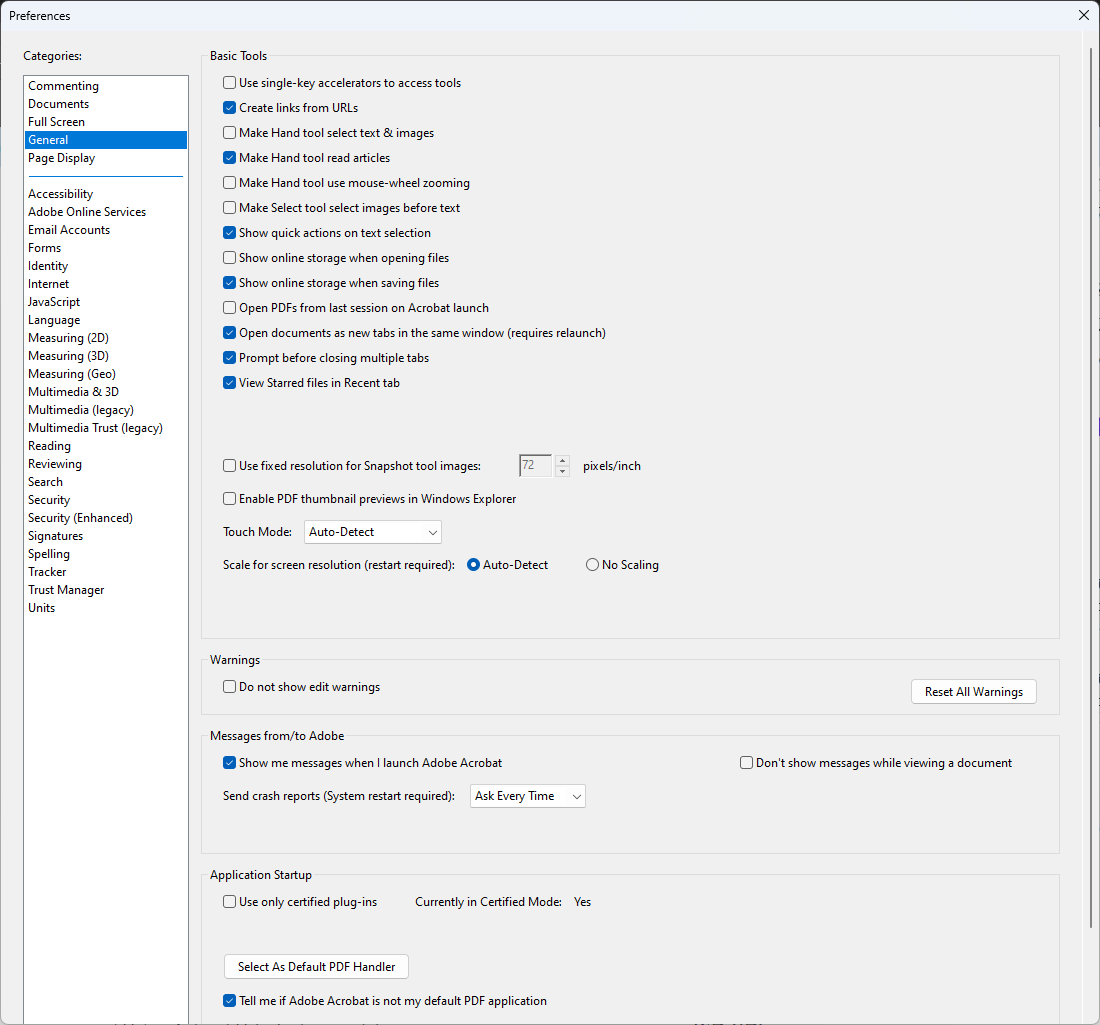The image size is (1100, 1025).
Task: Enable "Make Hand tool select text & images"
Action: click(x=229, y=132)
